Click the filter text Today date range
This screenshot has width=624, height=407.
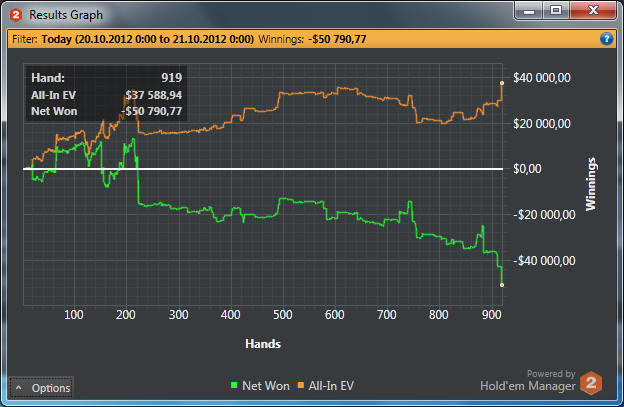click(x=148, y=39)
